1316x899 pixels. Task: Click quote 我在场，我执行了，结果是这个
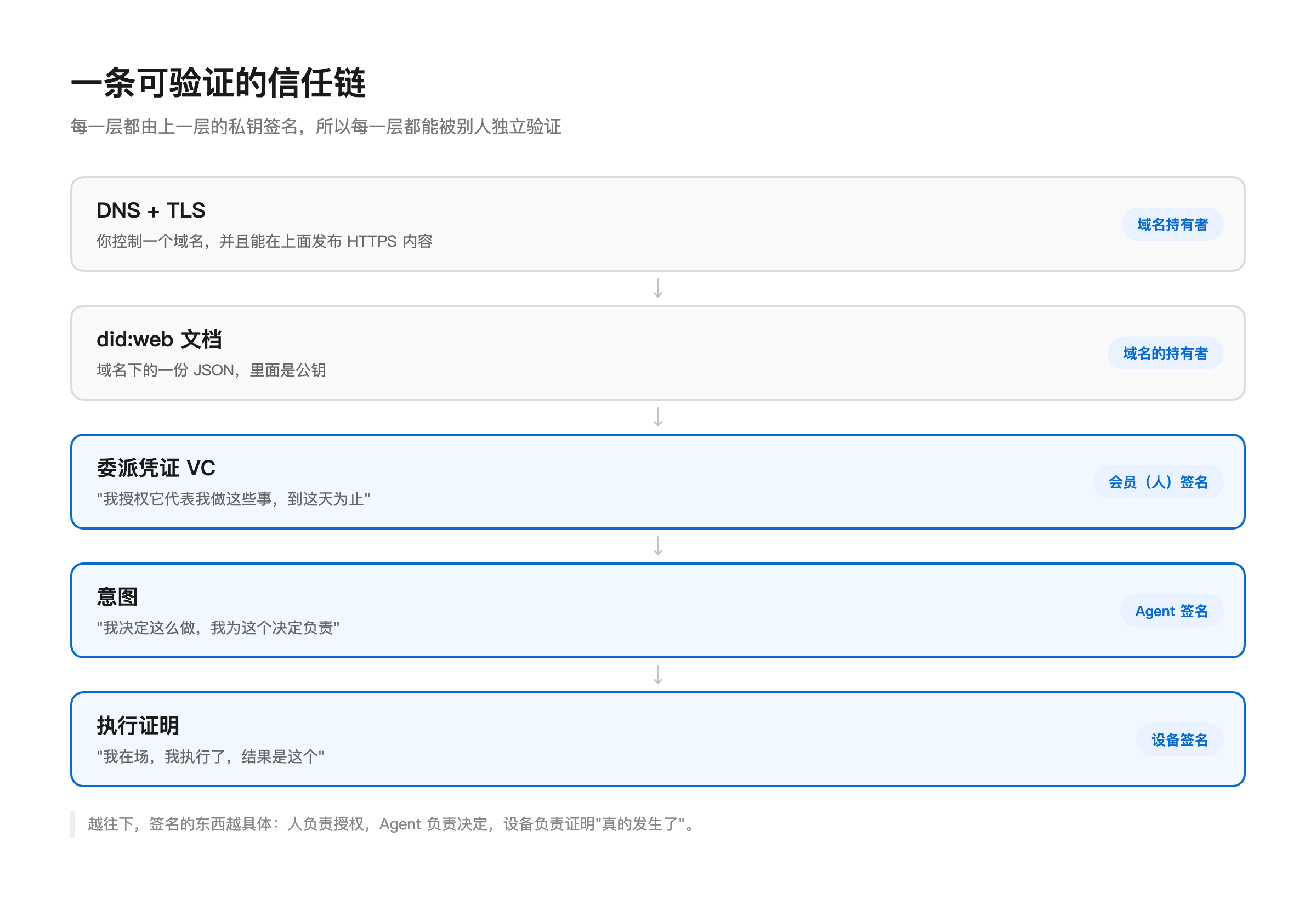[210, 756]
